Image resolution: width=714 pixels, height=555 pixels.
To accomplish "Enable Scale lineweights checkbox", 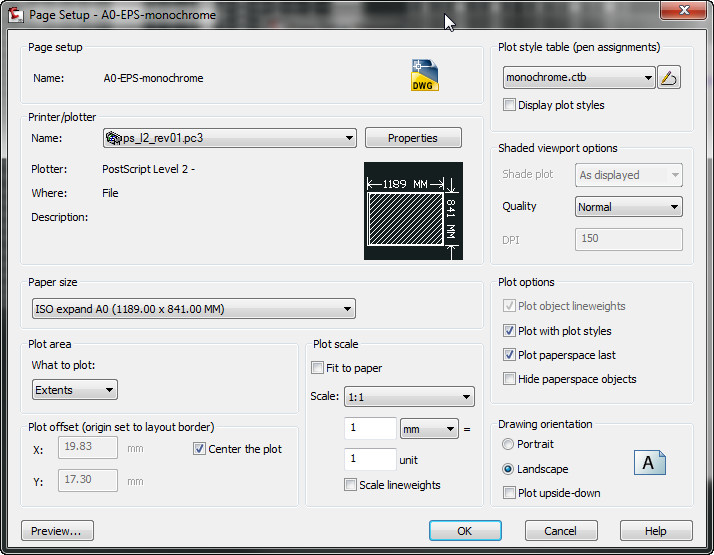I will [350, 484].
